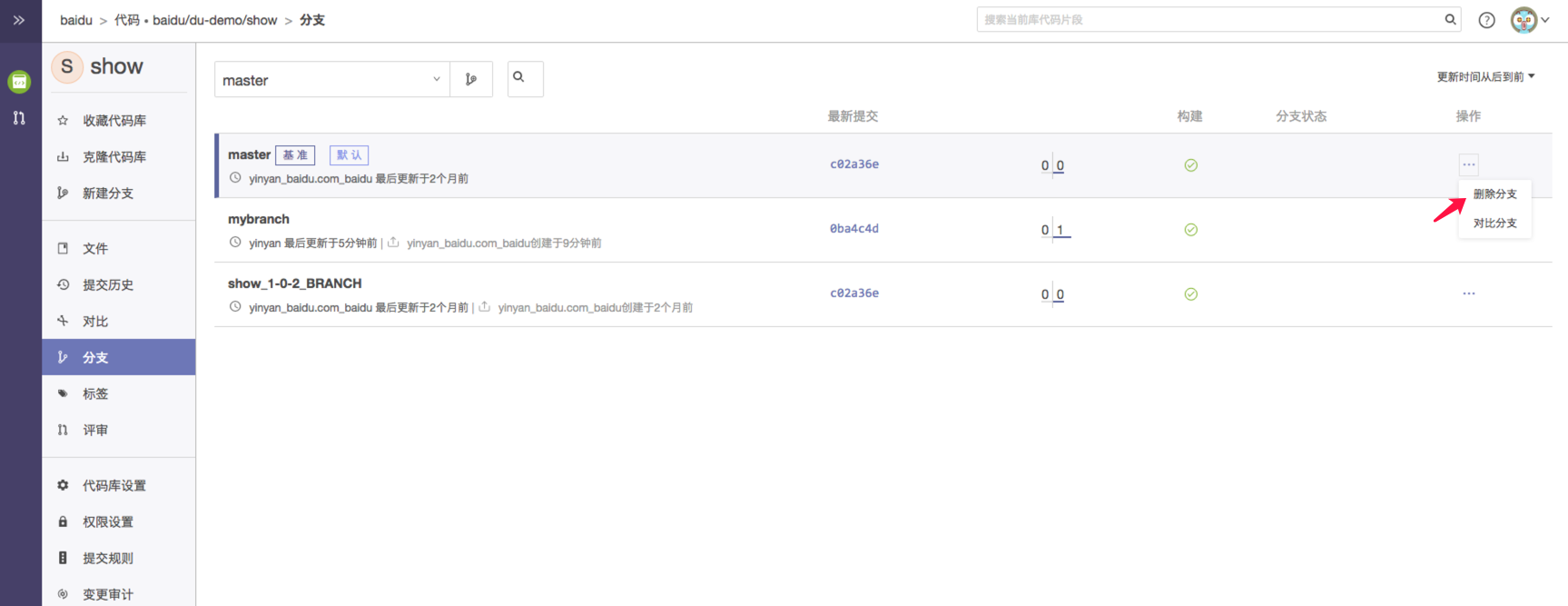Click the tag icon beside 标签
The image size is (1568, 606).
pyautogui.click(x=63, y=393)
